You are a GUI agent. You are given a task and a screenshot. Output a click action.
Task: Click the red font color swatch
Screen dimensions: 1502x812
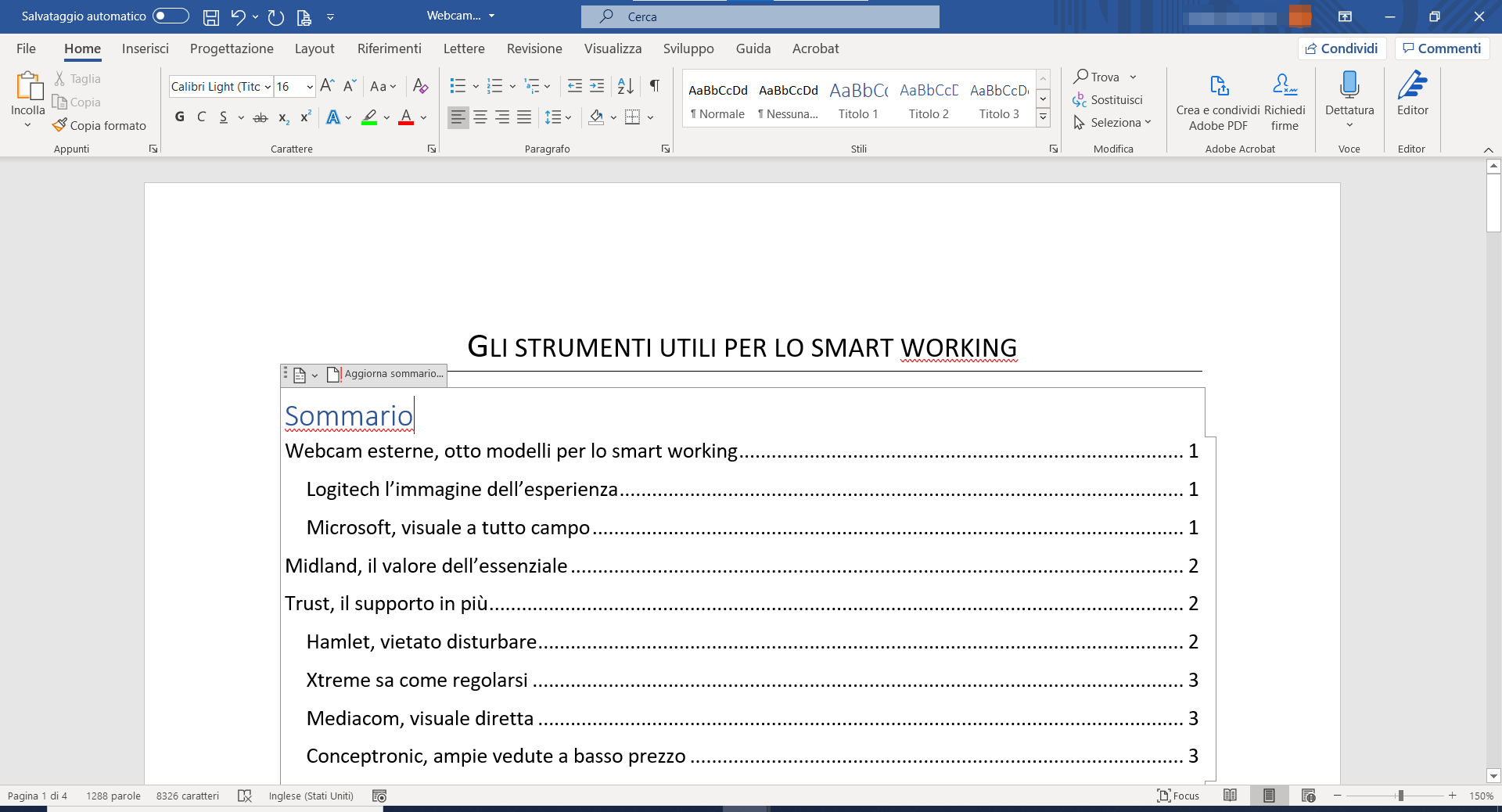coord(406,118)
